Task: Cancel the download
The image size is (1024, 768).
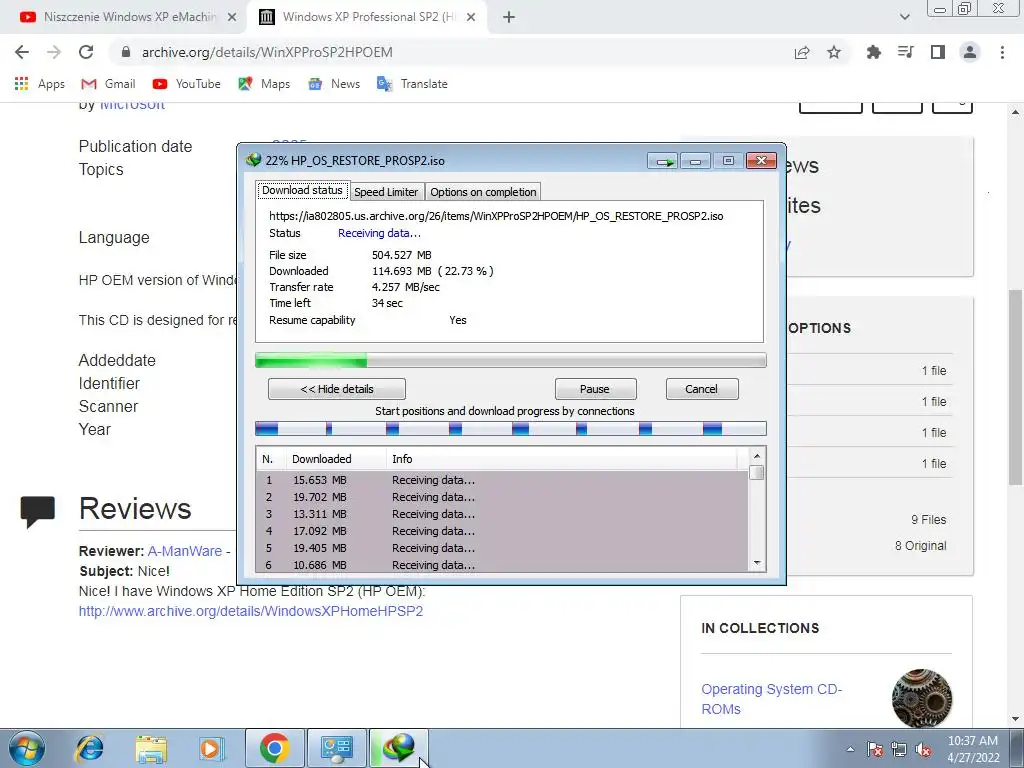Action: coord(702,389)
